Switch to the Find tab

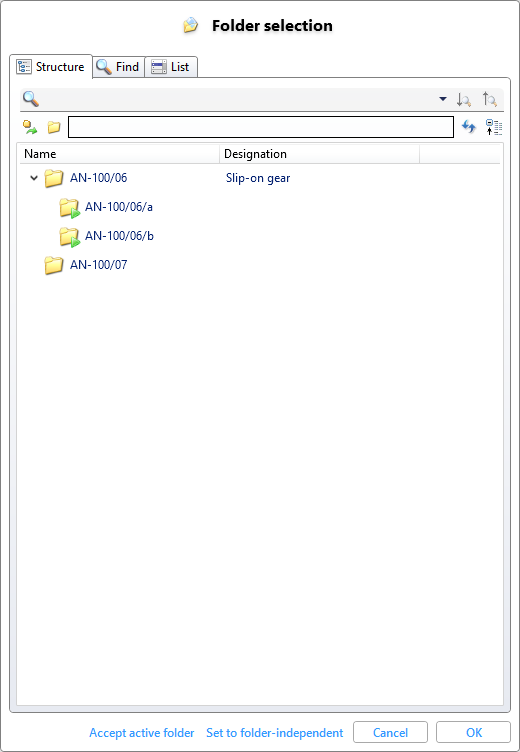click(118, 67)
